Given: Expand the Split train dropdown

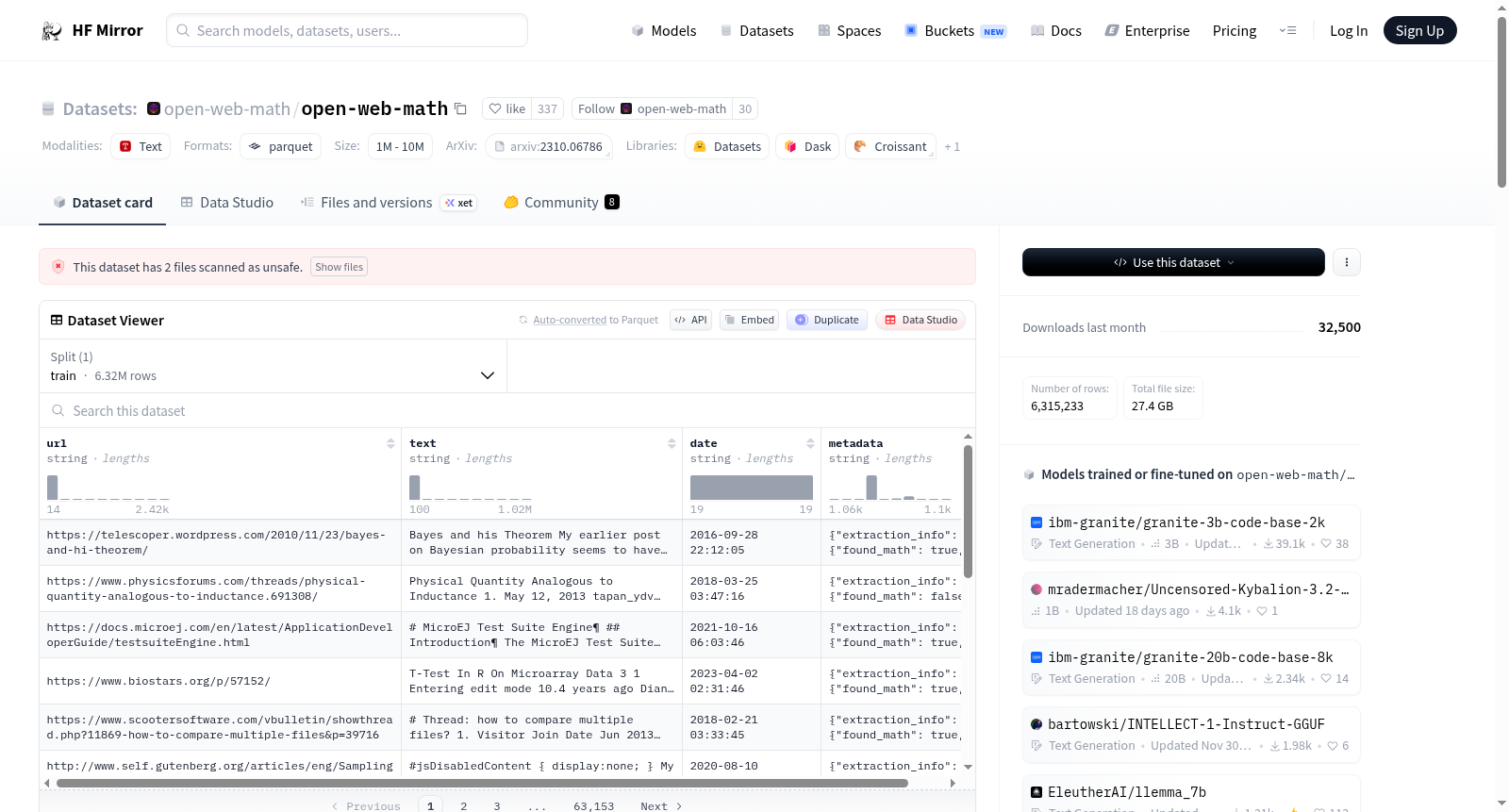Looking at the screenshot, I should point(273,366).
